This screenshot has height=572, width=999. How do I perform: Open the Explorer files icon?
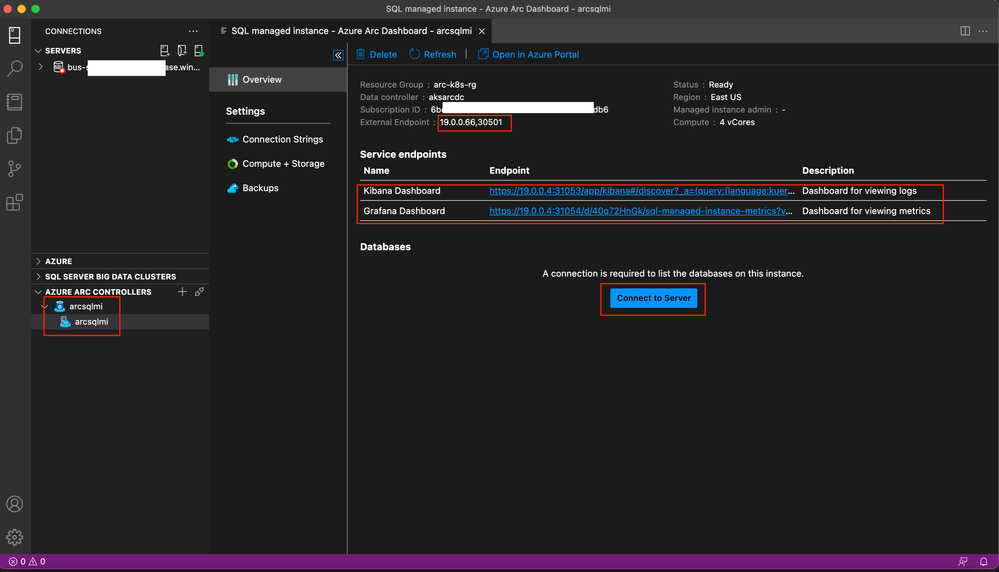tap(15, 135)
